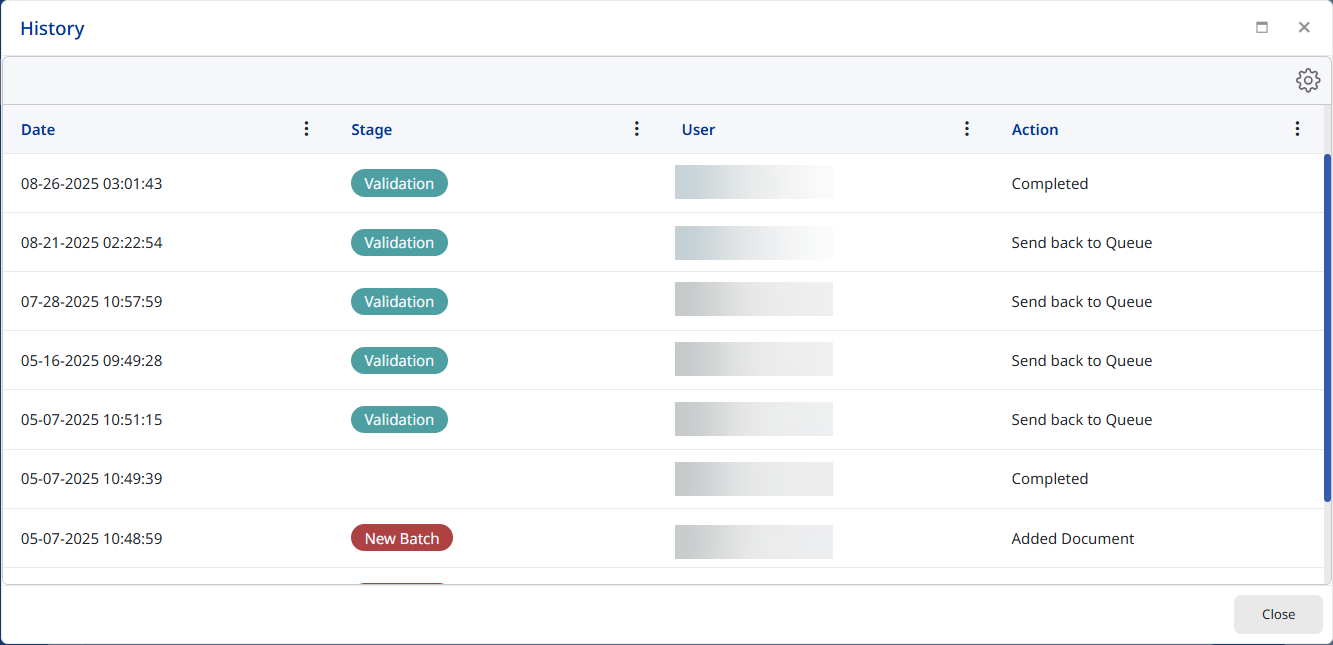
Task: Sort by the Stage column header
Action: 371,130
